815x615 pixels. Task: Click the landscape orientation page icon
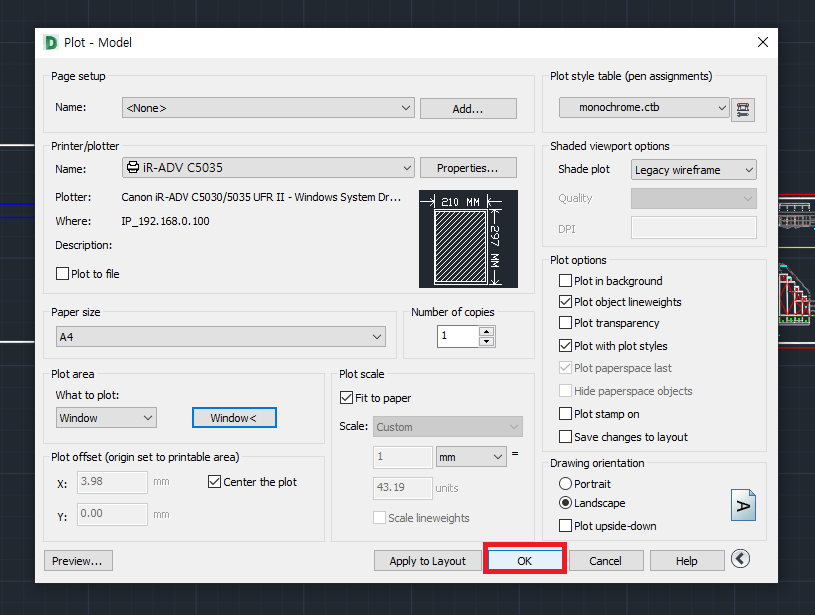[x=743, y=505]
